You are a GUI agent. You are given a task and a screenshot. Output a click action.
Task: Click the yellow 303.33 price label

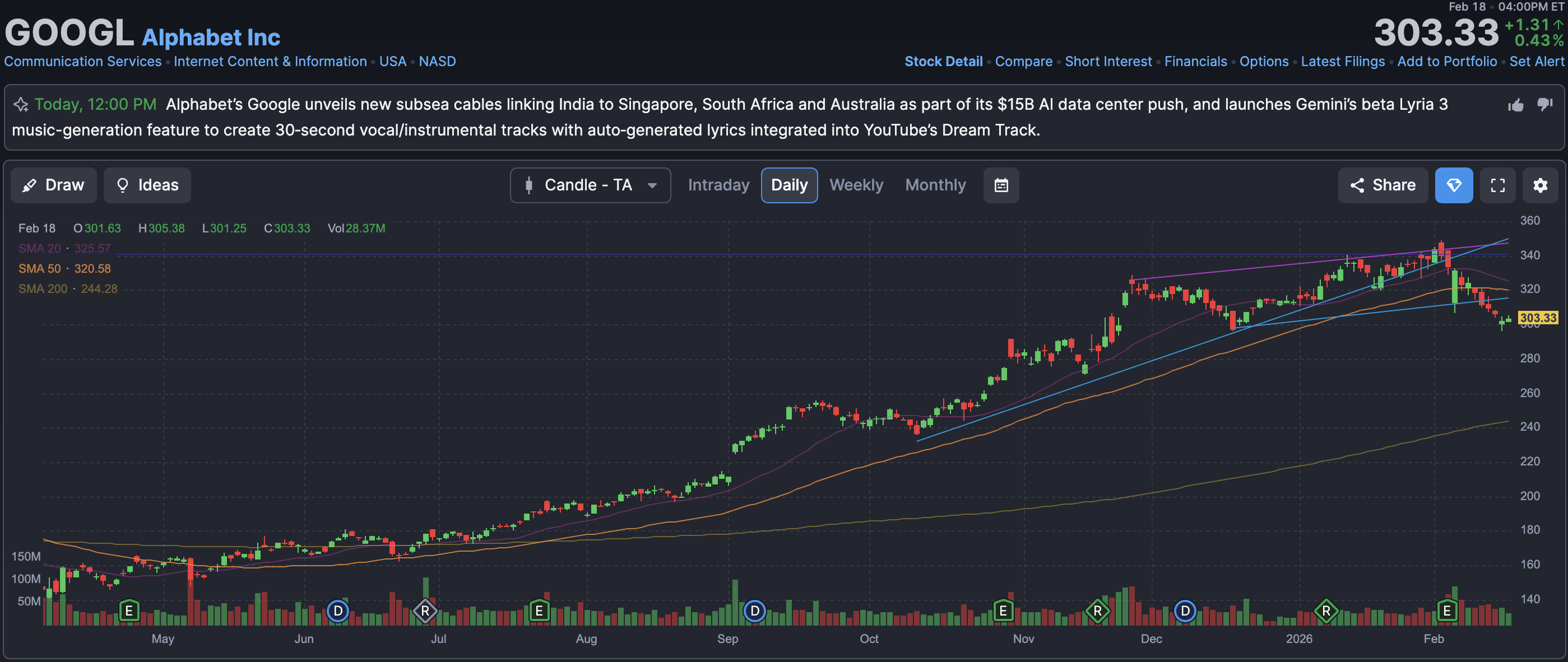click(1538, 318)
